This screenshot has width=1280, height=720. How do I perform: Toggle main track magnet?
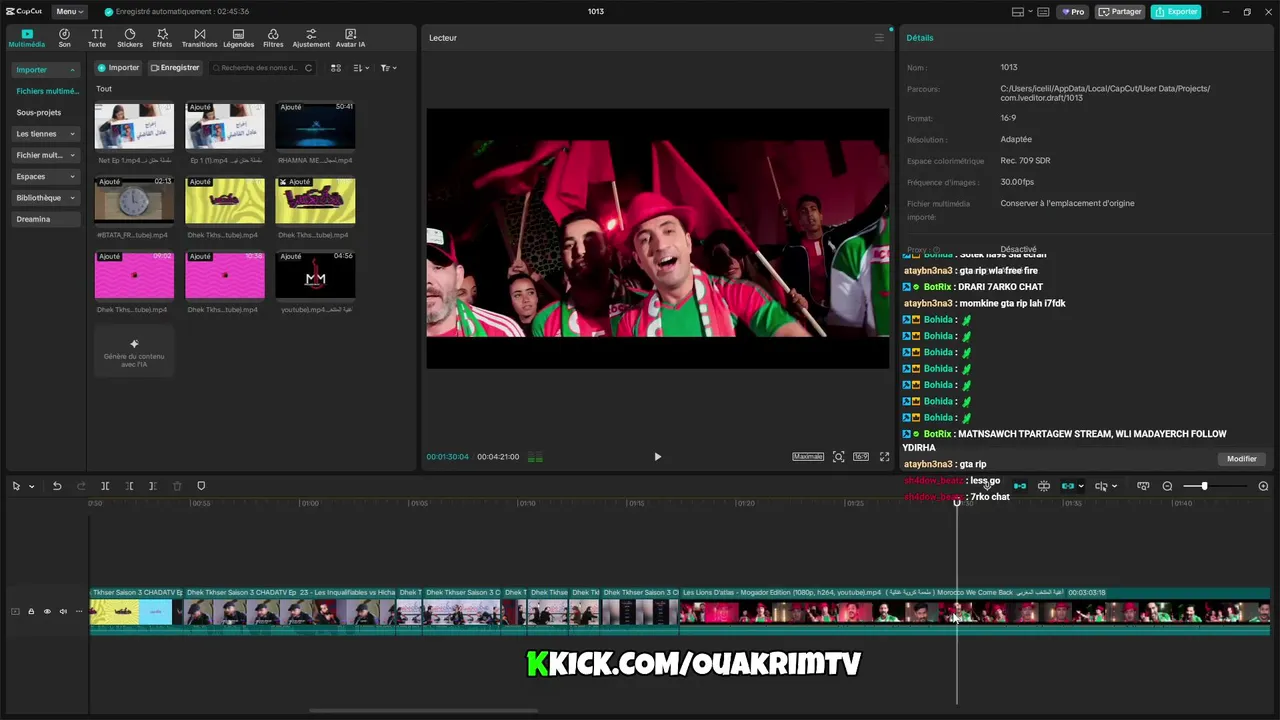pos(1020,486)
